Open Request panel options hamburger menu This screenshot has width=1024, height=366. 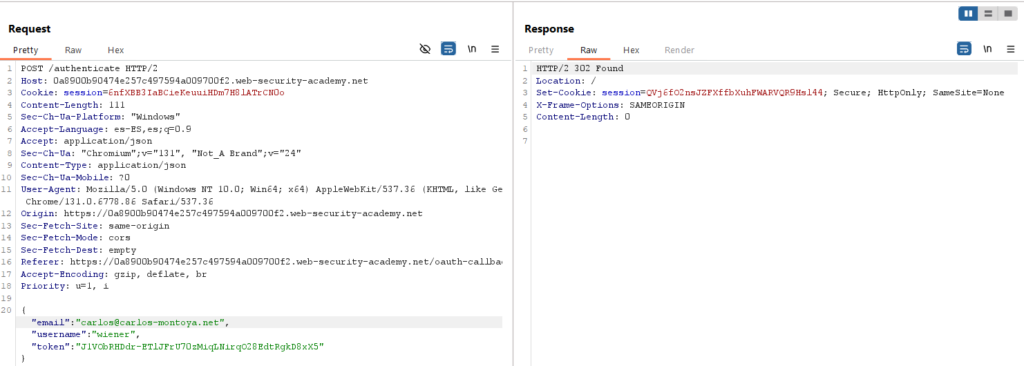tap(495, 49)
